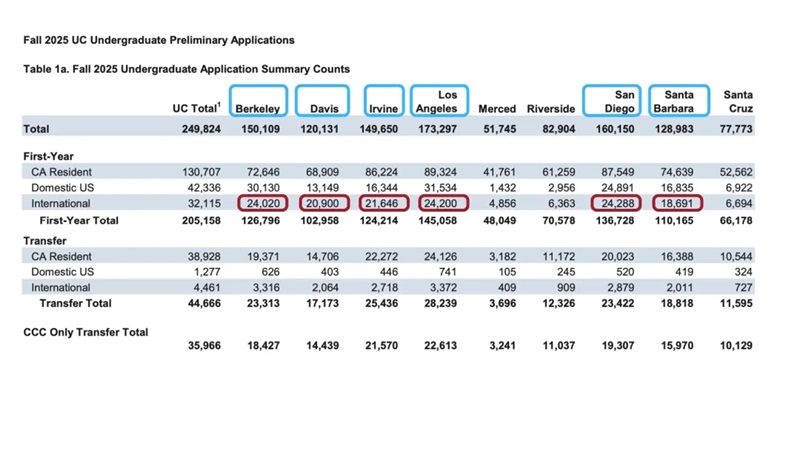Click the Riverside column header
The image size is (800, 450).
coord(552,108)
